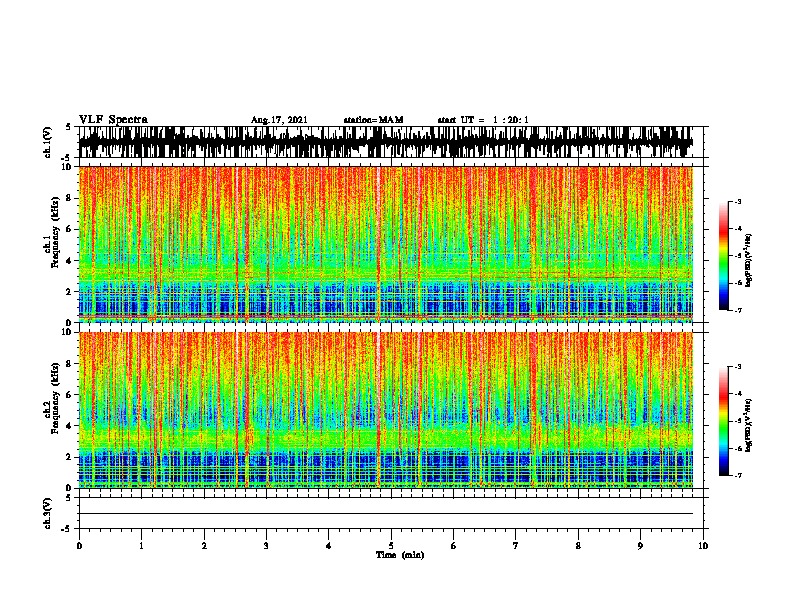Click the time axis tick label "8"

[578, 546]
